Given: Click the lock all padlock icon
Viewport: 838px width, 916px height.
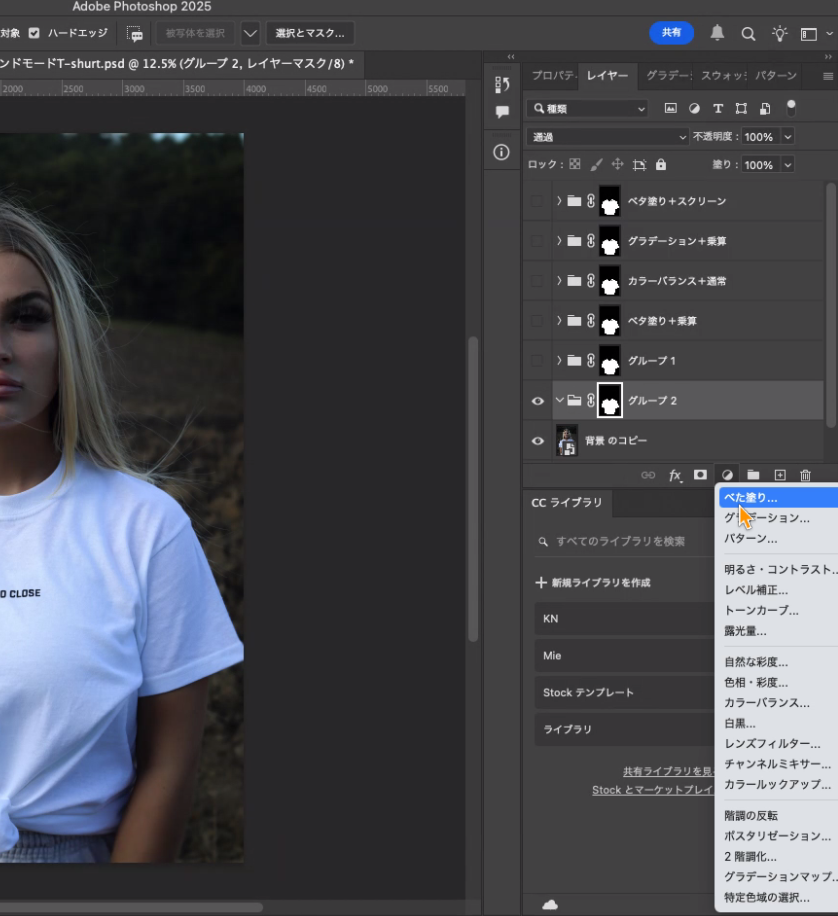Looking at the screenshot, I should pyautogui.click(x=661, y=164).
